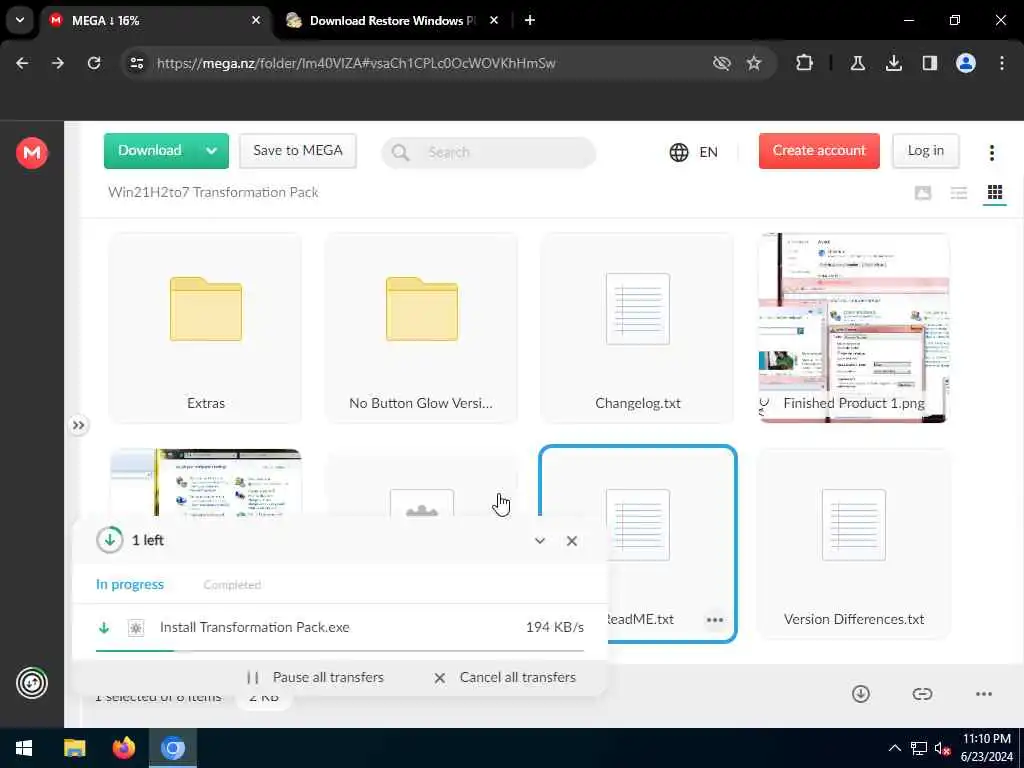Click the green Download button
Image resolution: width=1024 pixels, height=768 pixels.
(150, 151)
